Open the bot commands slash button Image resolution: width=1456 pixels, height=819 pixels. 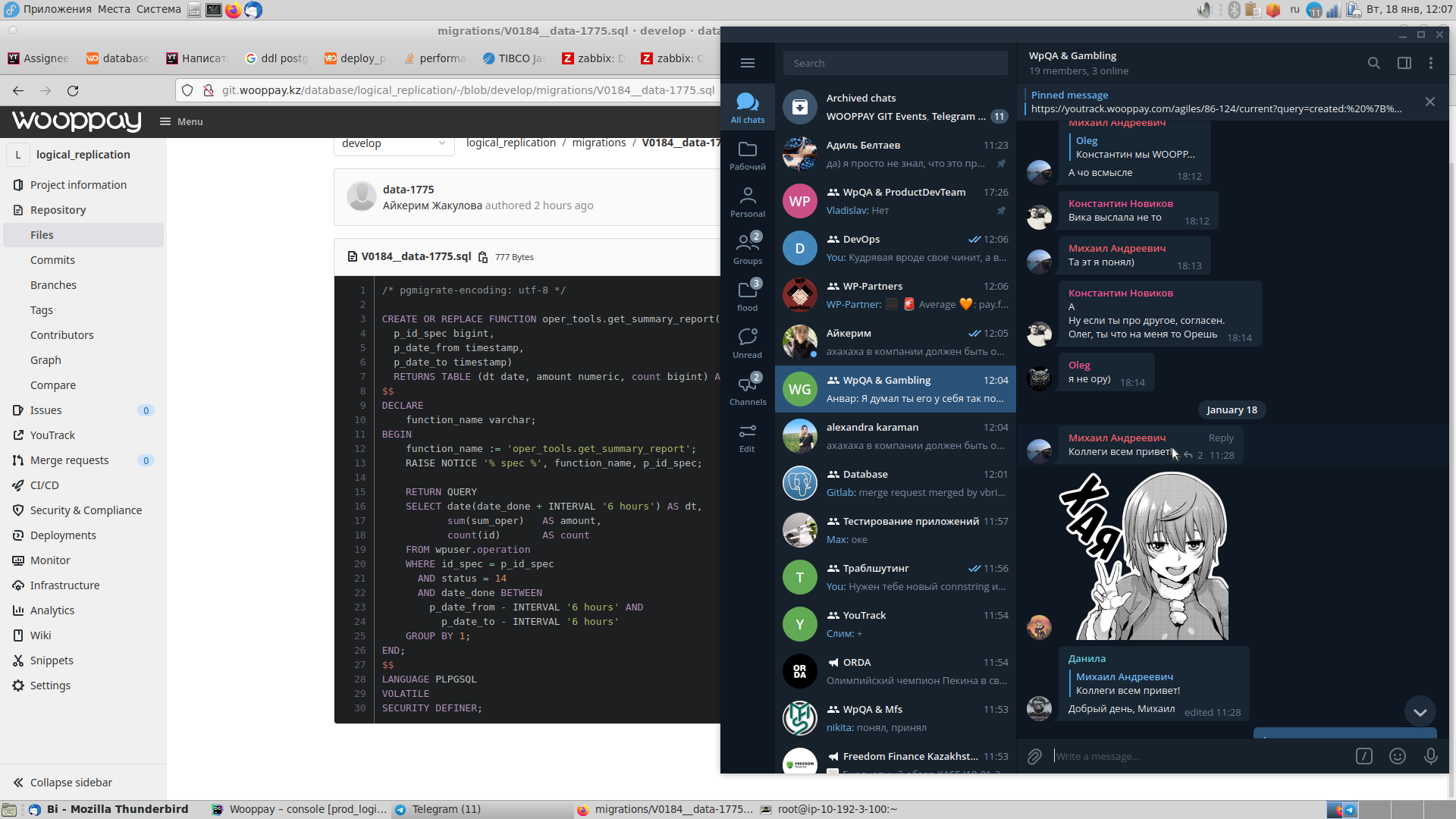(1363, 756)
